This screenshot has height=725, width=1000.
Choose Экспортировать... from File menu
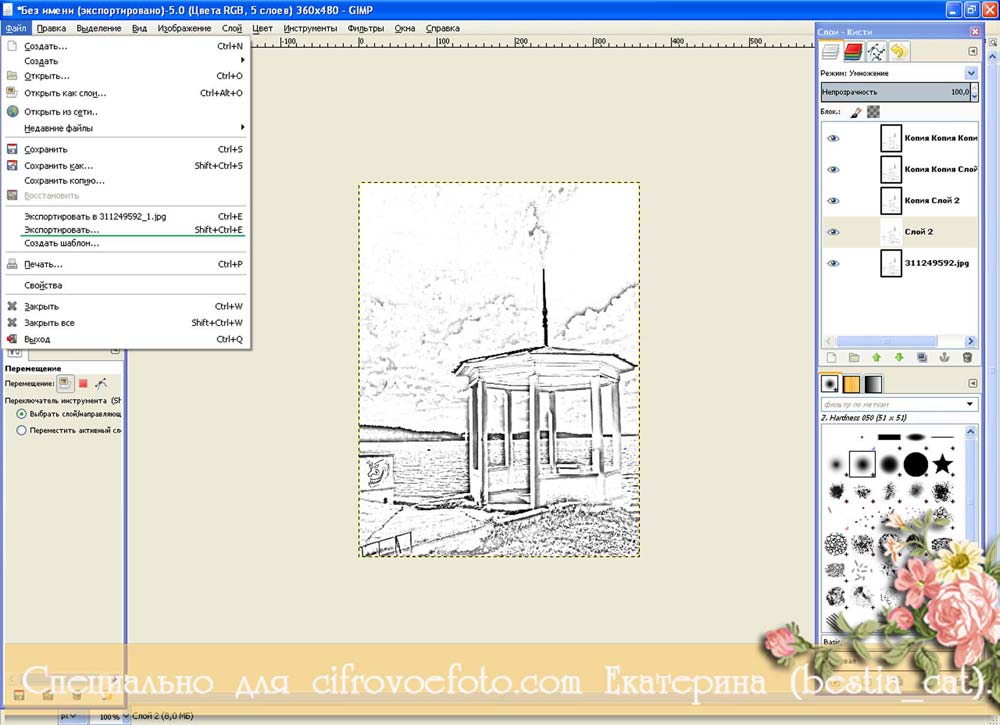point(62,230)
